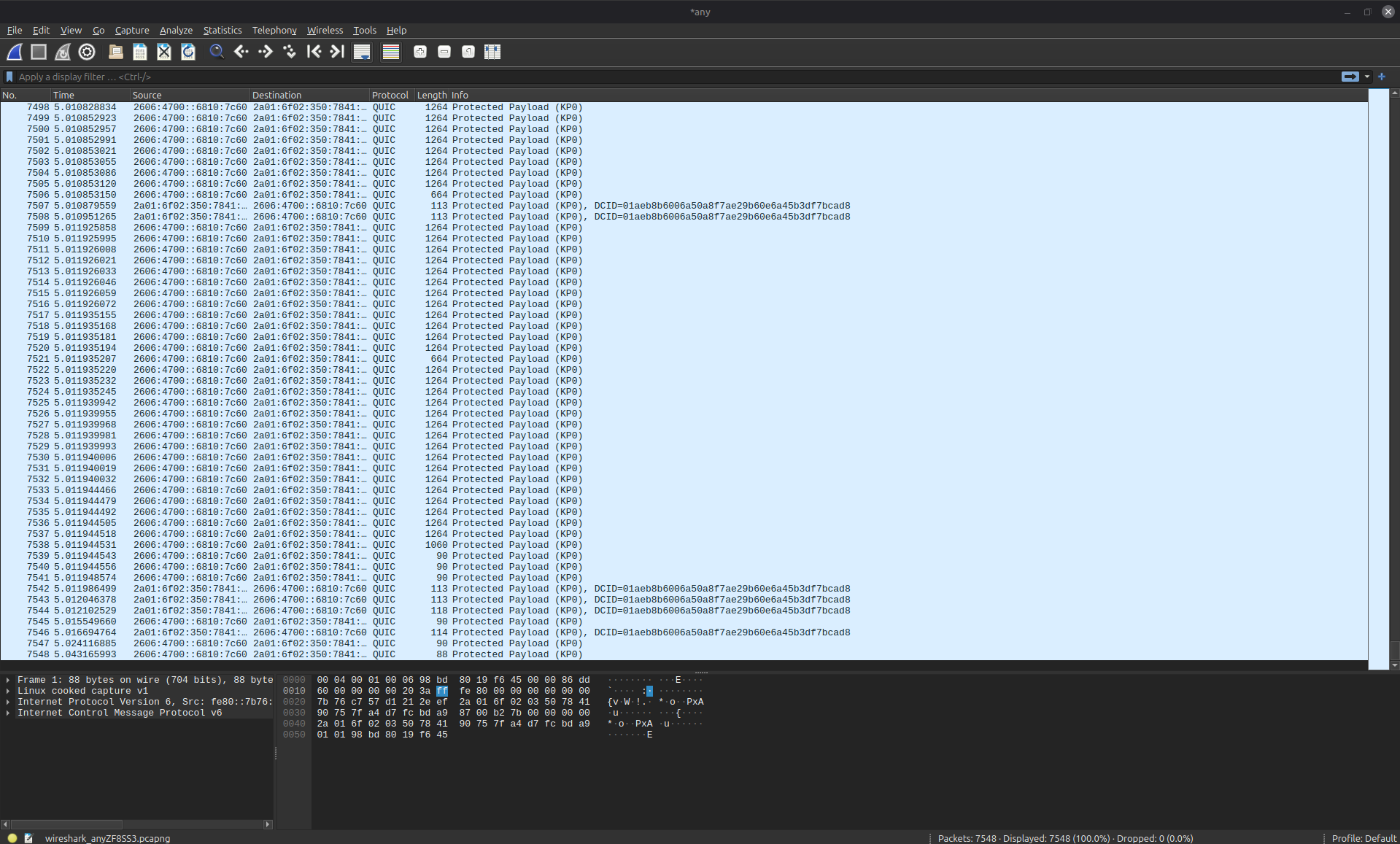Reset text to normal size
This screenshot has height=844, width=1400.
pyautogui.click(x=468, y=52)
